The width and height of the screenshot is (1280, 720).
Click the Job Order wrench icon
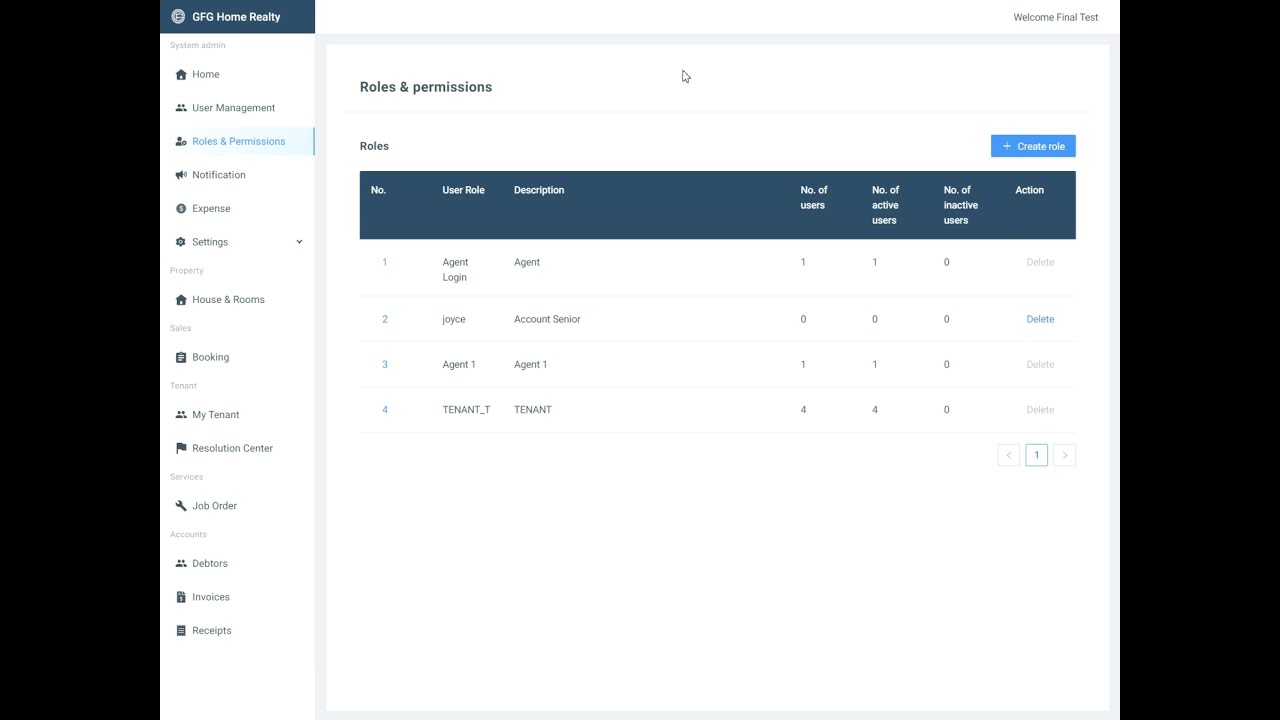(181, 506)
